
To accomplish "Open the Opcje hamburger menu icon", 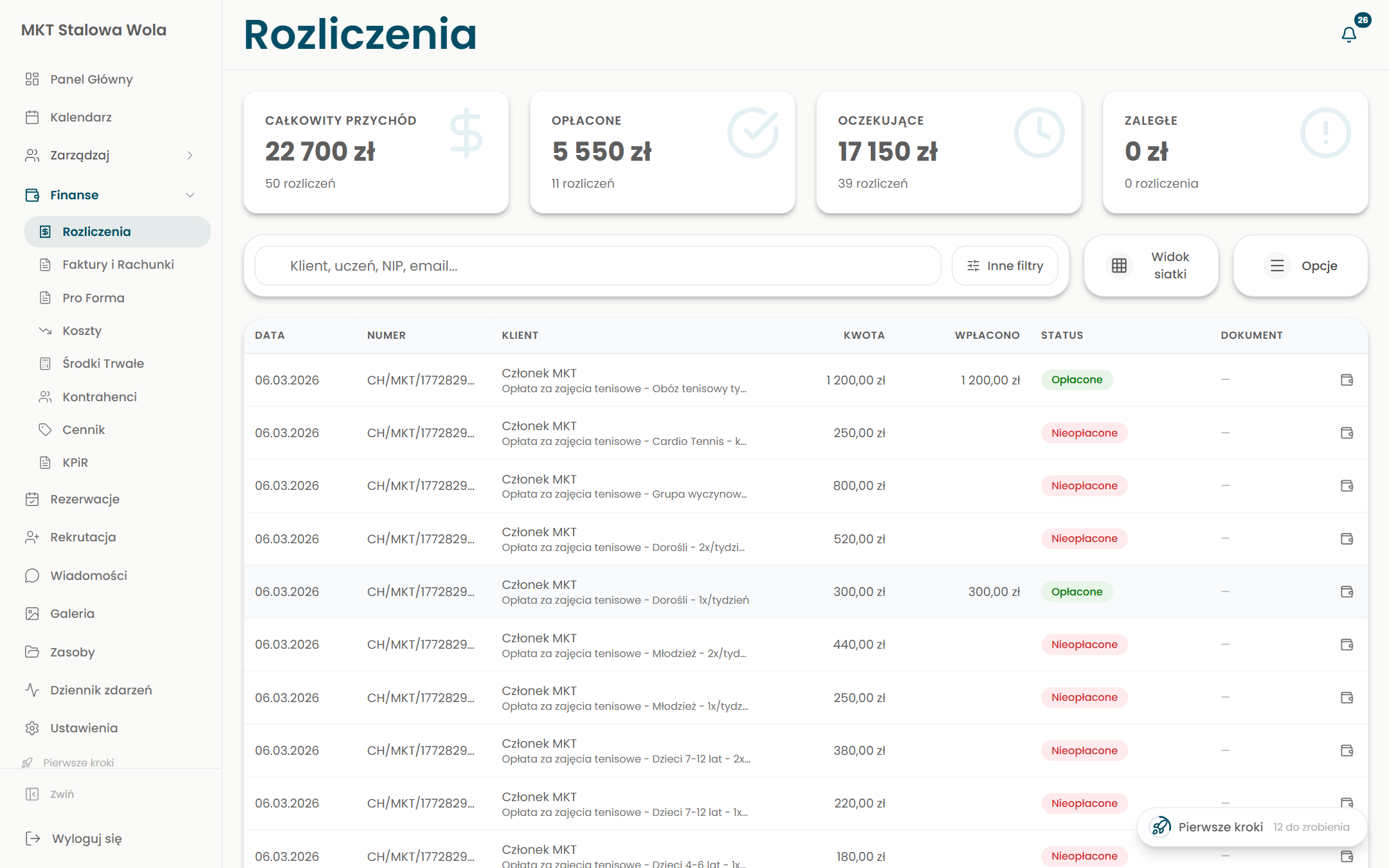I will 1277,266.
